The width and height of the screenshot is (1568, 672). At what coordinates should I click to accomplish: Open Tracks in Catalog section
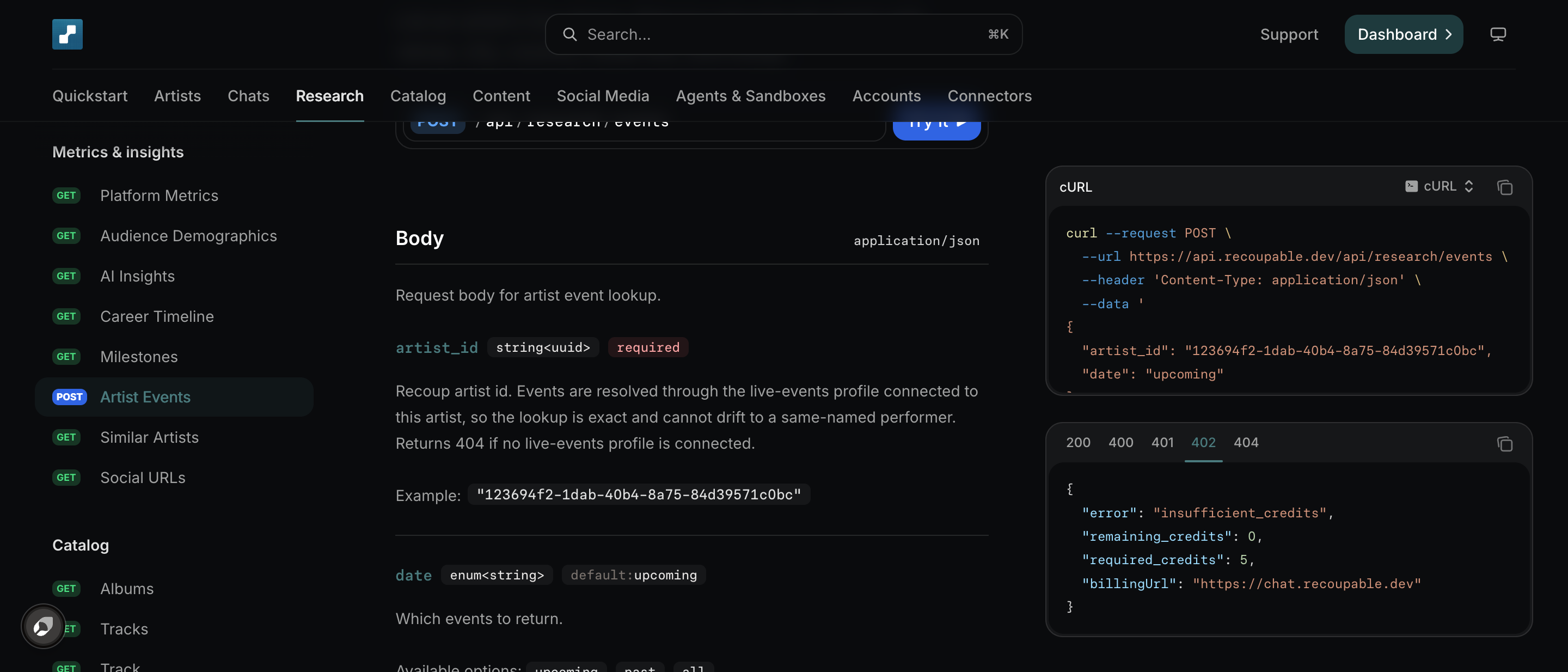point(174,628)
